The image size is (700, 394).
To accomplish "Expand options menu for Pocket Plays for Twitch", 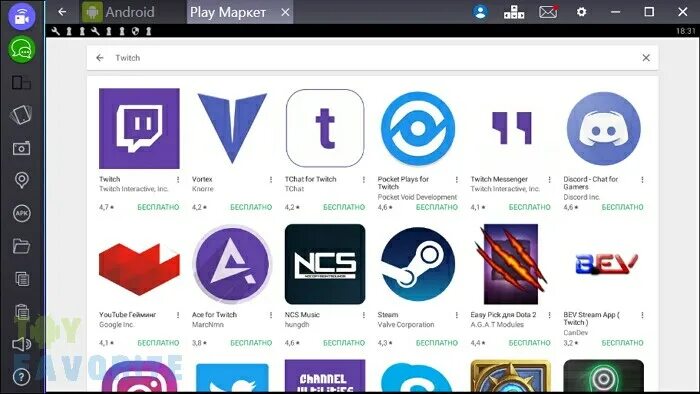I will pyautogui.click(x=457, y=179).
